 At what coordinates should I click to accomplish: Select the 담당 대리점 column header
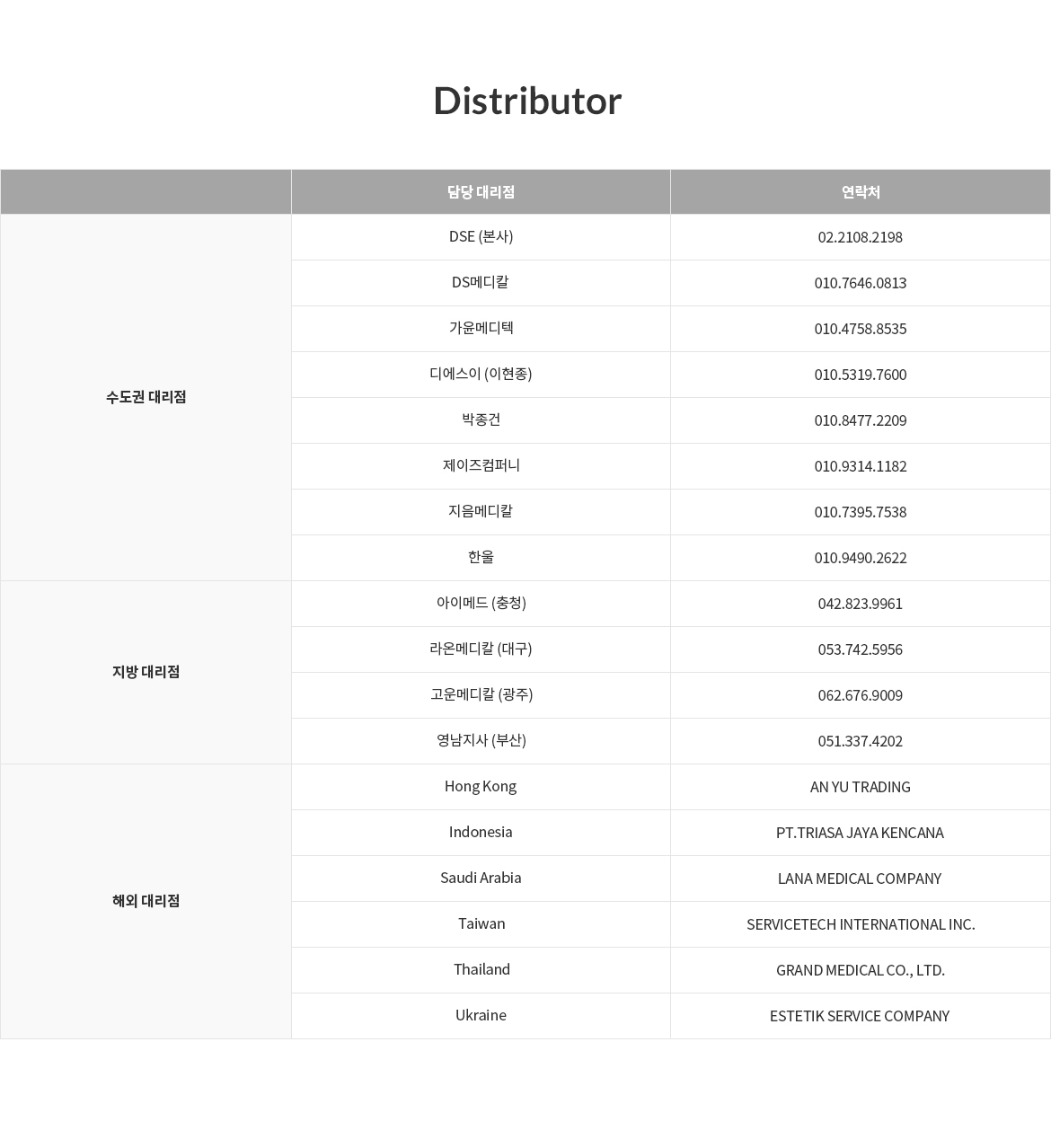[481, 191]
